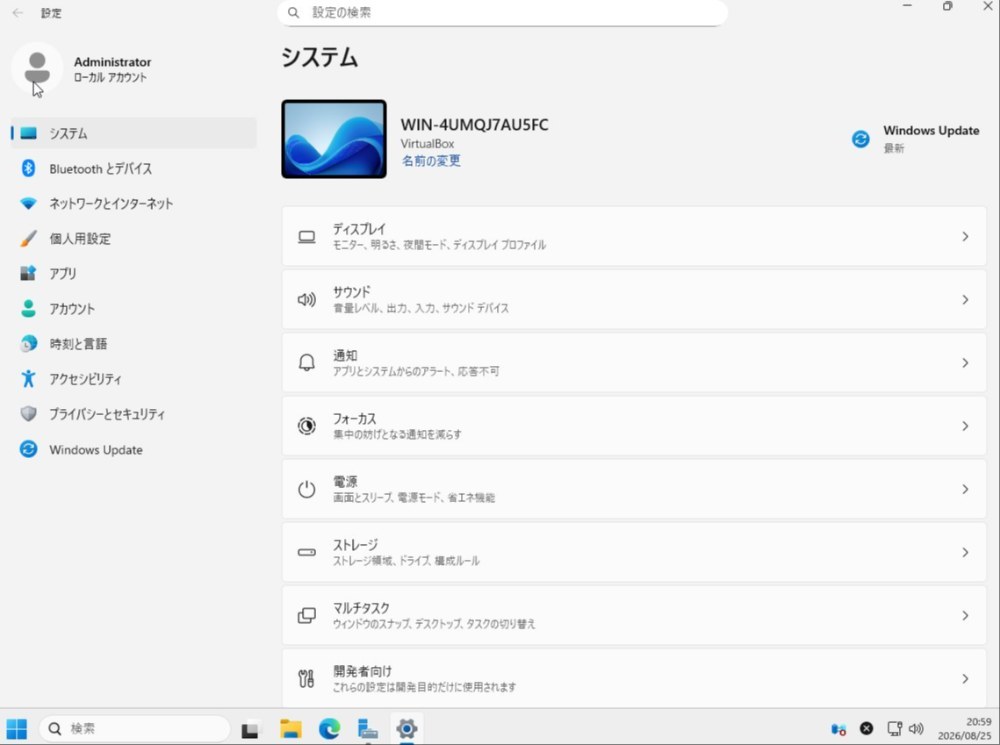The width and height of the screenshot is (1000, 745).
Task: Click the Administrator account name
Action: click(112, 62)
